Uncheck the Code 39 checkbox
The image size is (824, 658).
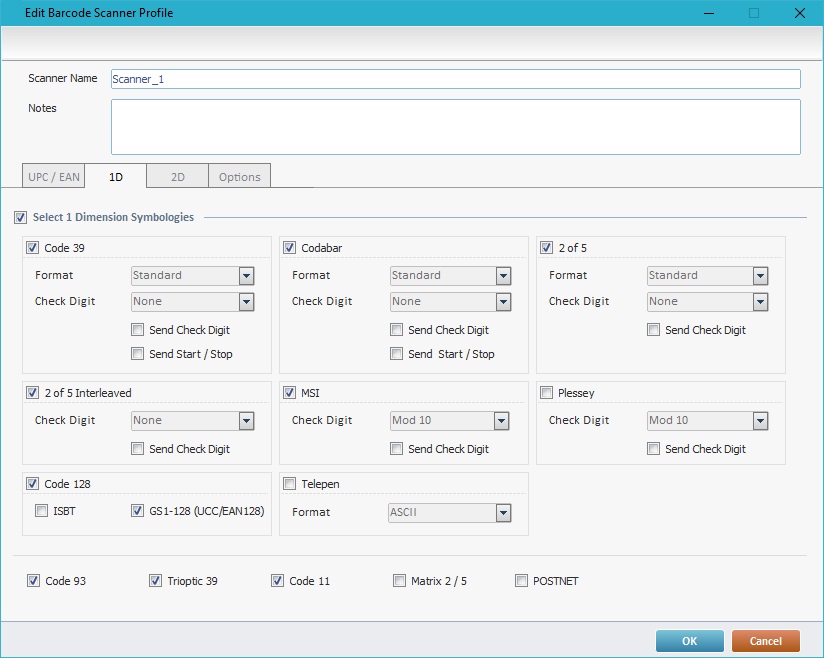pyautogui.click(x=33, y=248)
